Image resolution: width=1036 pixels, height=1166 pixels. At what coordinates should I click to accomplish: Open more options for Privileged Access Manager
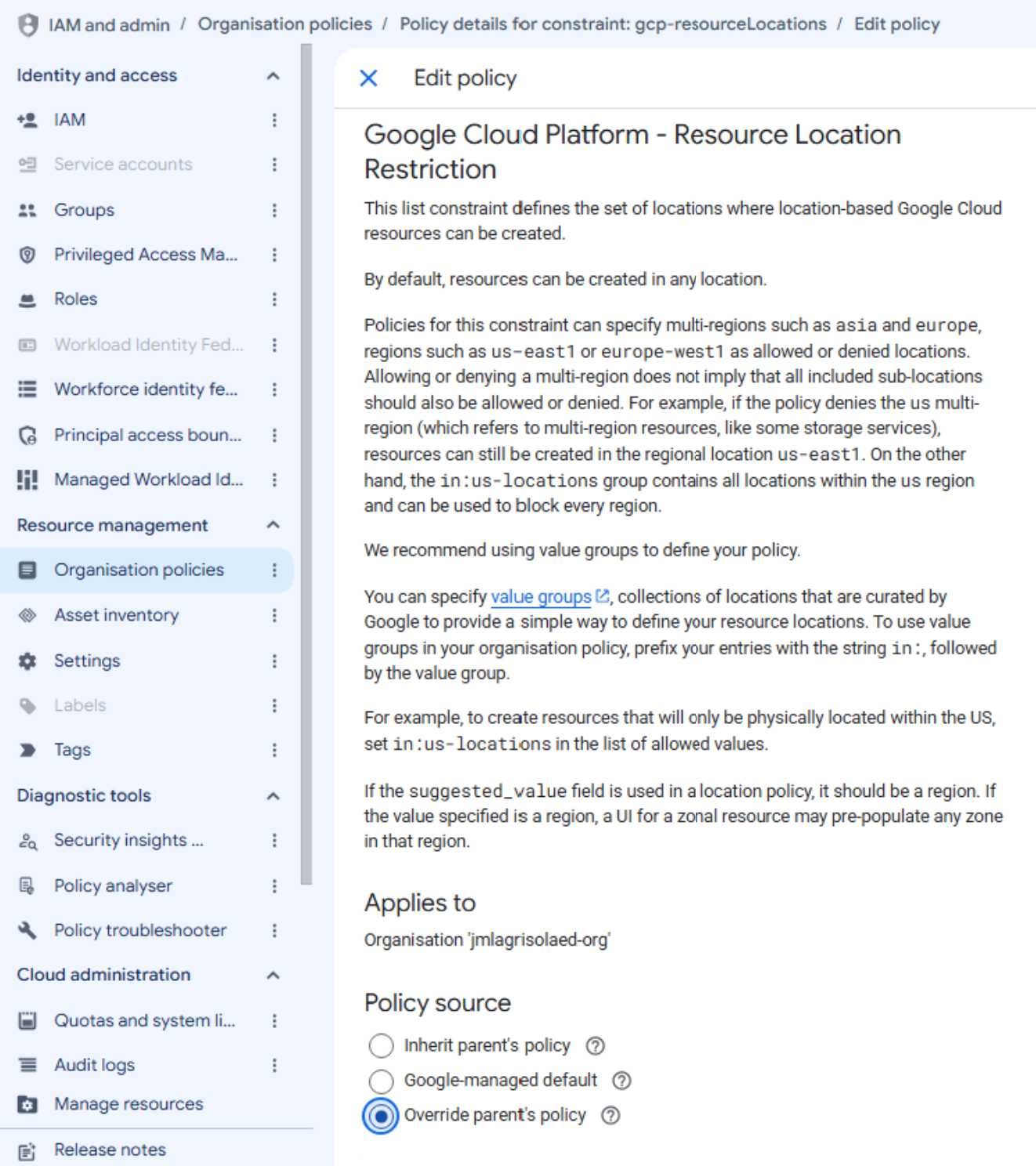pyautogui.click(x=274, y=255)
